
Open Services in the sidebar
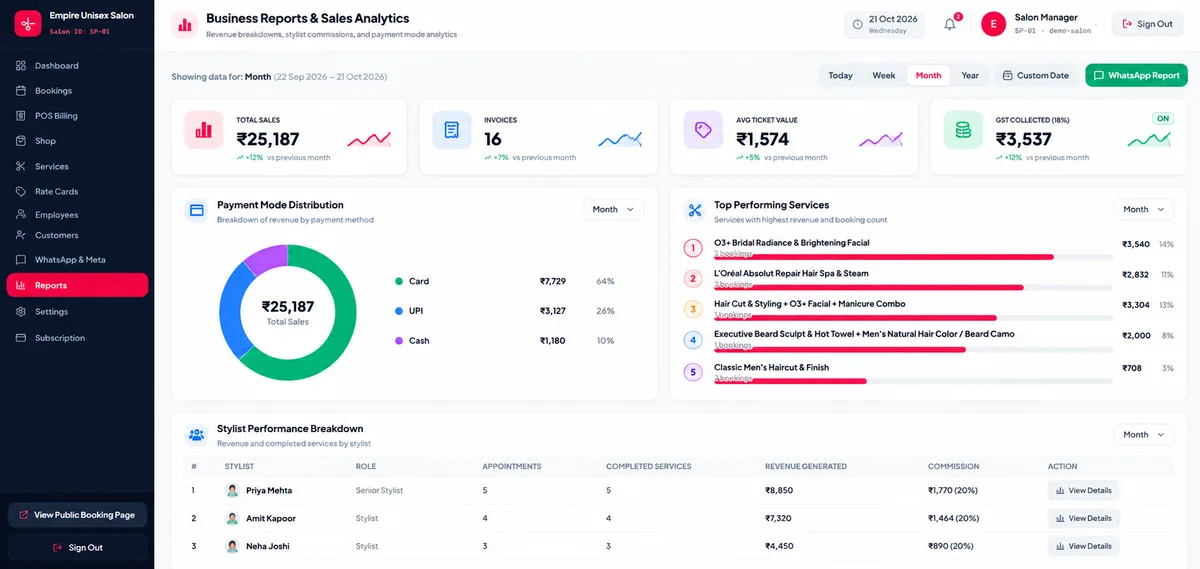coord(77,166)
